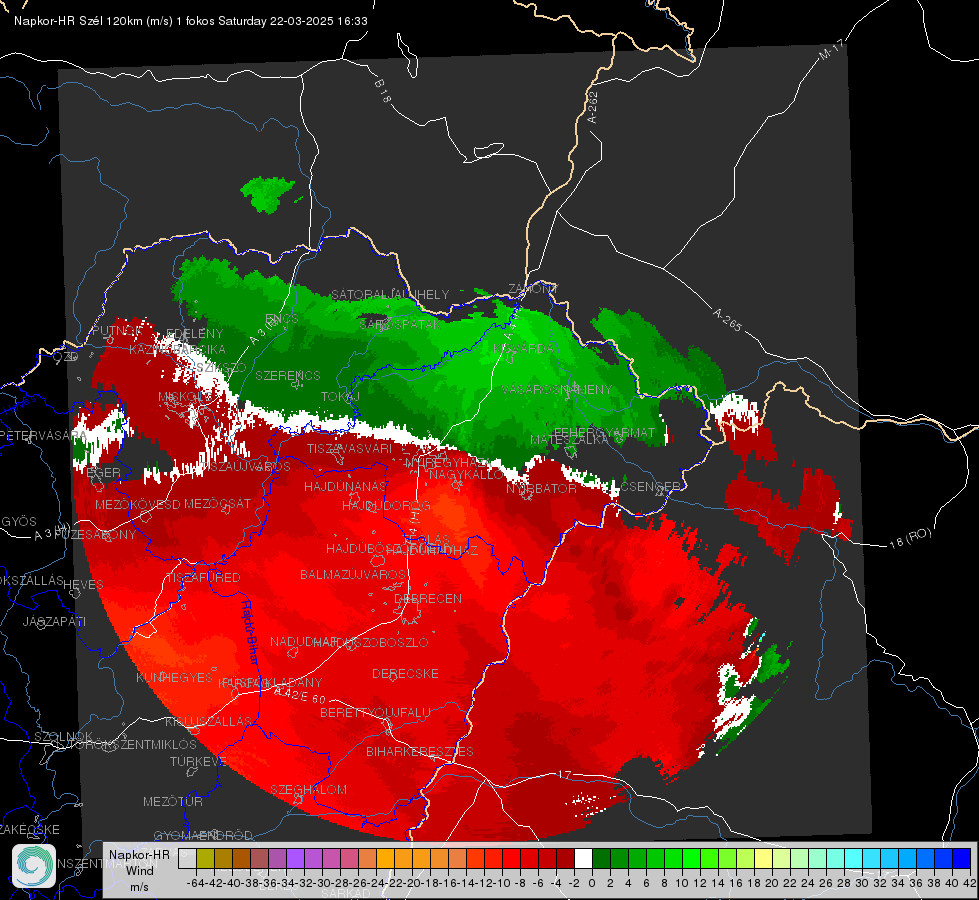Image resolution: width=979 pixels, height=900 pixels.
Task: Select the KUNHEGYES label
Action: (174, 678)
